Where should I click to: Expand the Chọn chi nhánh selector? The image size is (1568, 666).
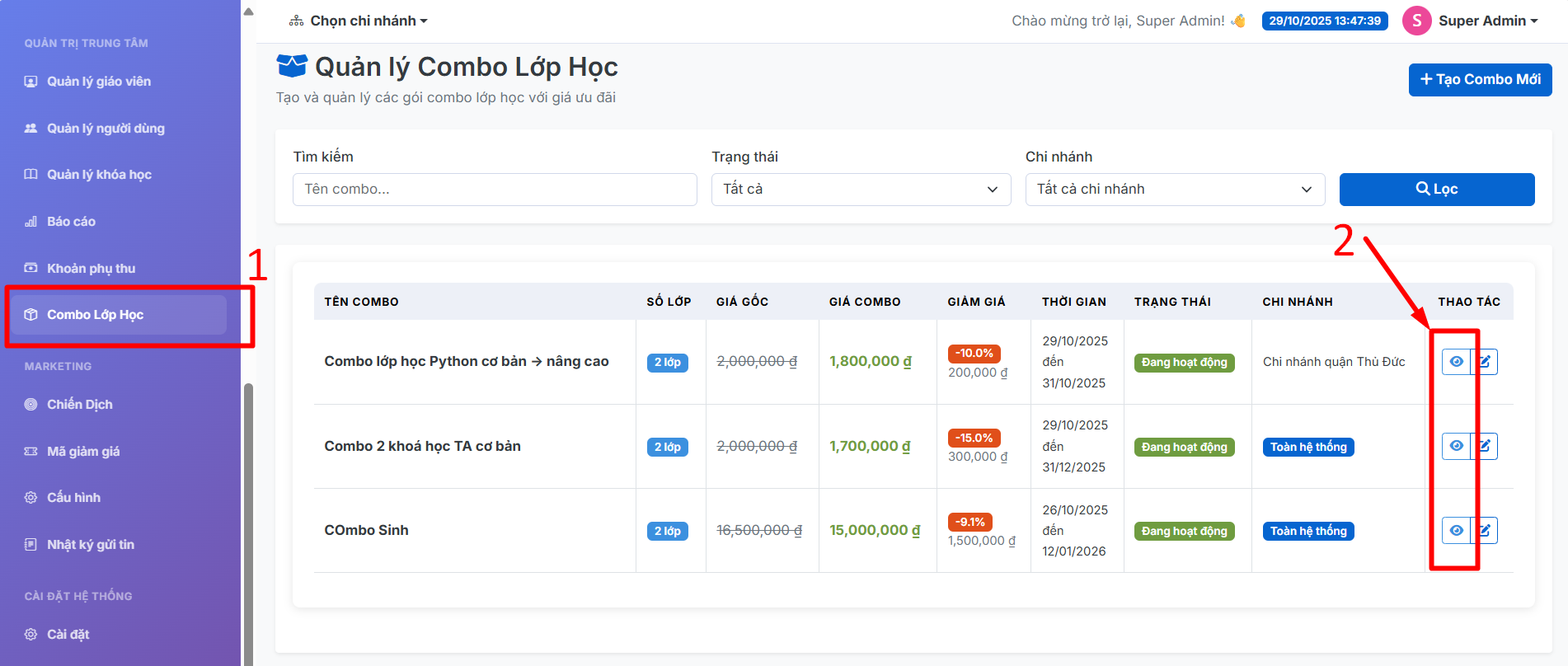pos(359,21)
